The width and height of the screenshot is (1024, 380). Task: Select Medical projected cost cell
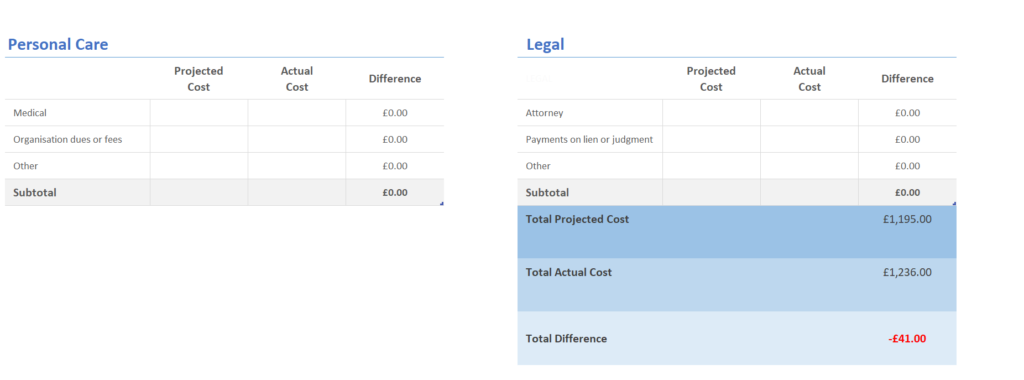[x=199, y=113]
